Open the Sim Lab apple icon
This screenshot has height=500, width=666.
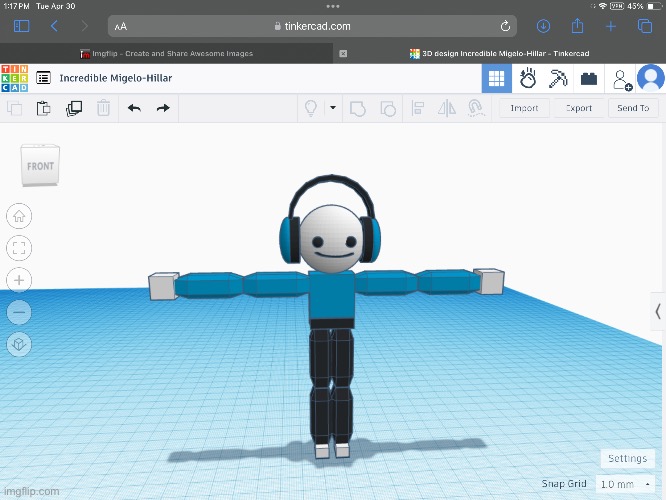(x=528, y=79)
